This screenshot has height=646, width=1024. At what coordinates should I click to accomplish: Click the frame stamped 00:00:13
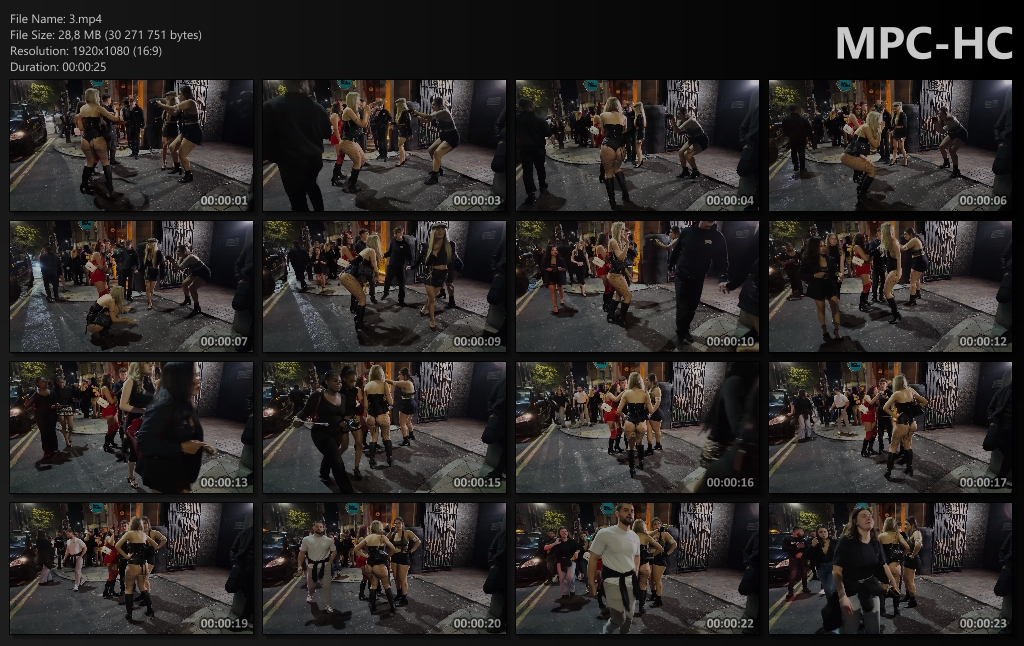coord(131,427)
